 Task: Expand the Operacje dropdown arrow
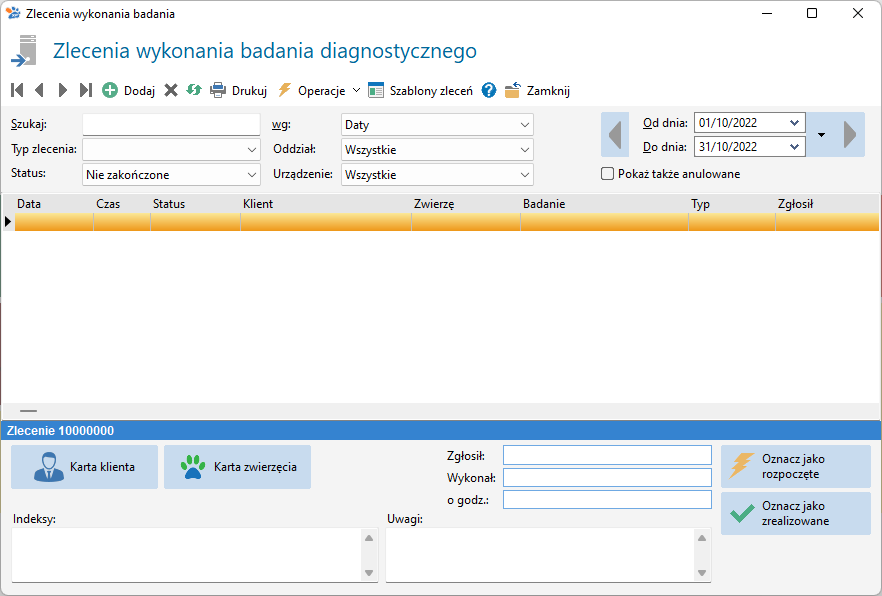point(356,90)
